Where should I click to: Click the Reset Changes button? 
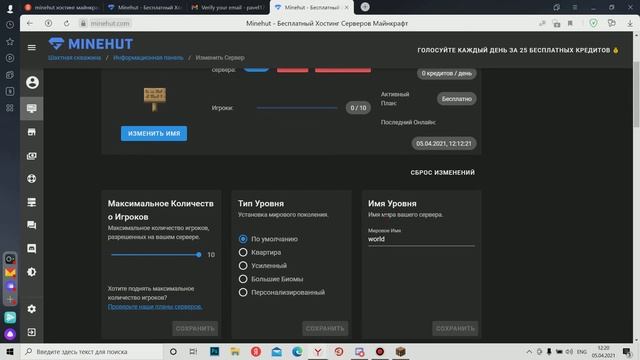click(x=442, y=173)
